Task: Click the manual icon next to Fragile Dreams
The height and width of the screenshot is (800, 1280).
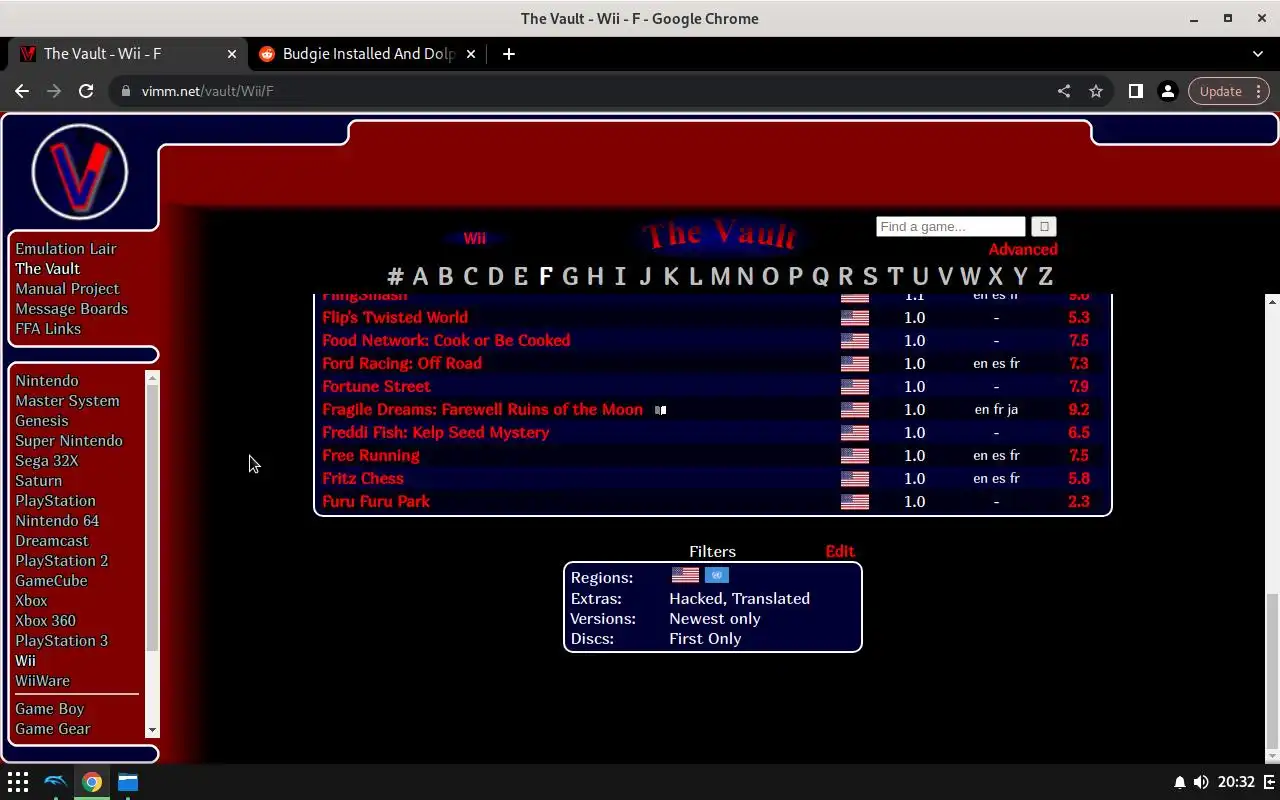Action: point(660,410)
